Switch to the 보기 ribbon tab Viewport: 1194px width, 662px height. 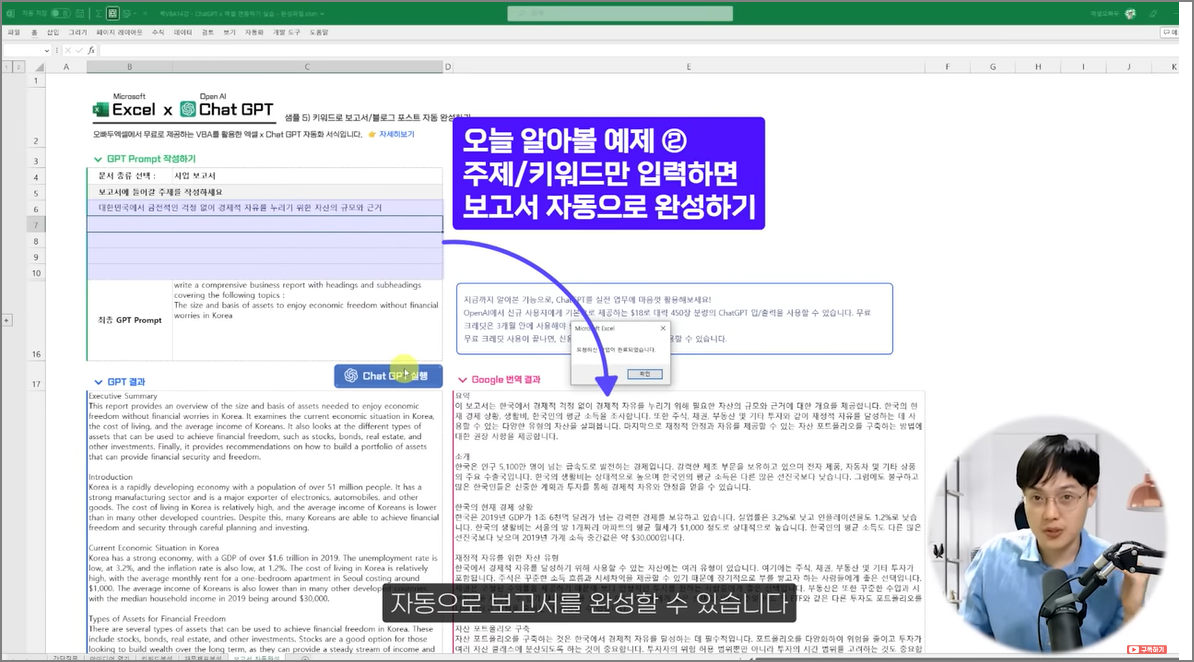[229, 33]
